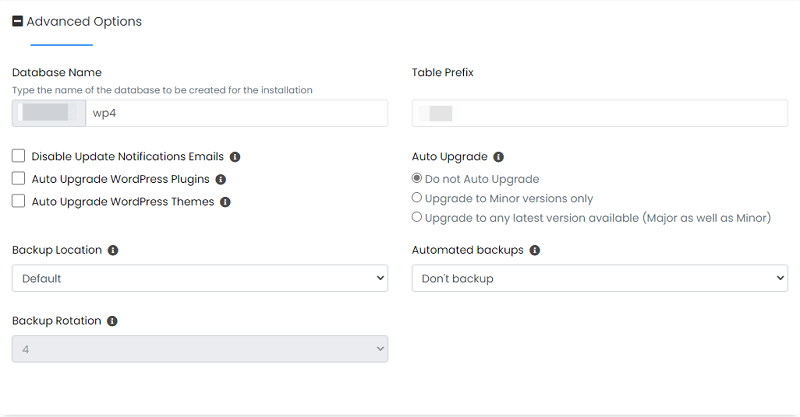Image resolution: width=800 pixels, height=417 pixels.
Task: Click the Backup Location info icon
Action: click(x=114, y=250)
